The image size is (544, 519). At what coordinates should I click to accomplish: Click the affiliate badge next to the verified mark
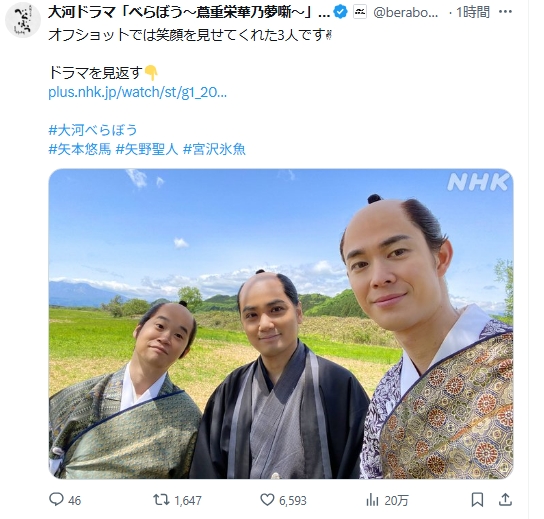tap(360, 12)
